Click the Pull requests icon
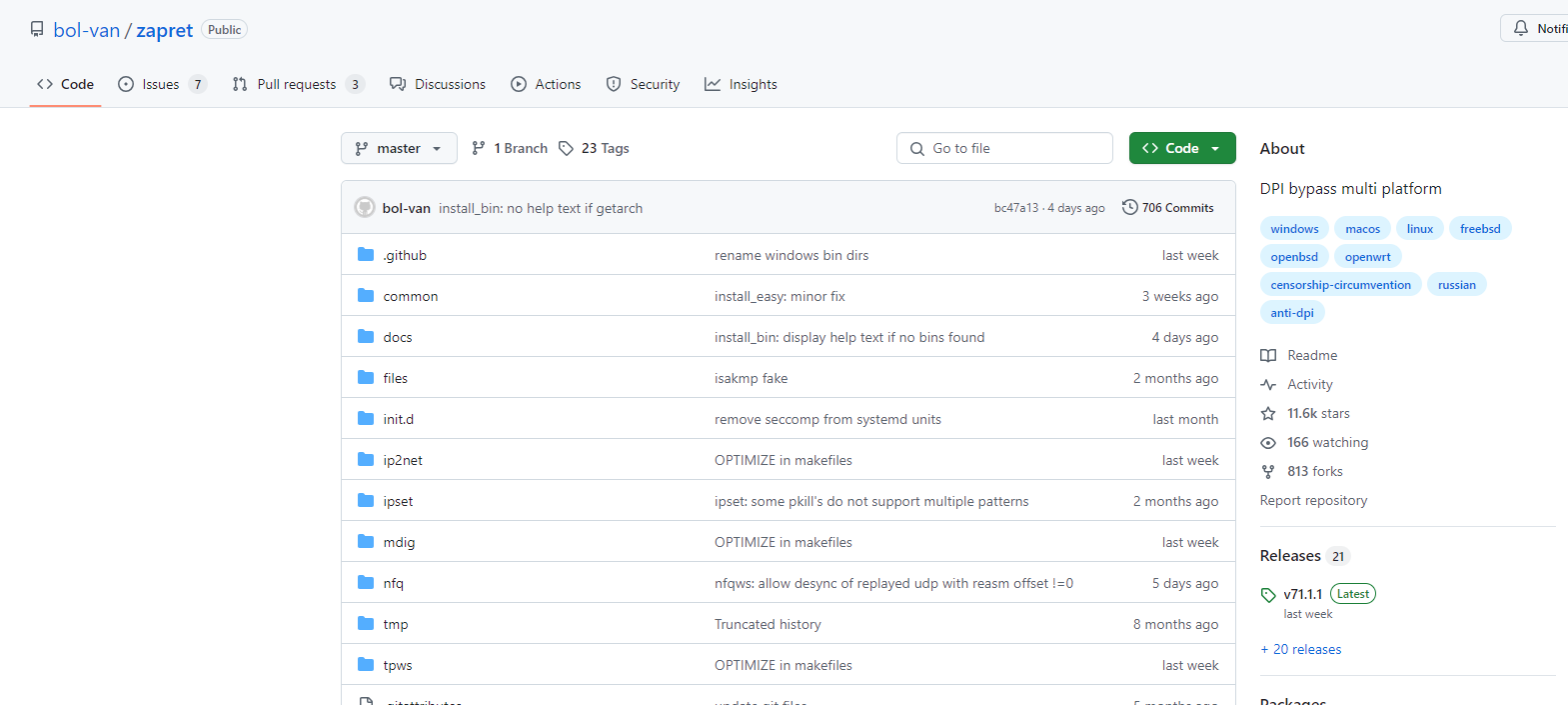The width and height of the screenshot is (1568, 705). pyautogui.click(x=240, y=84)
